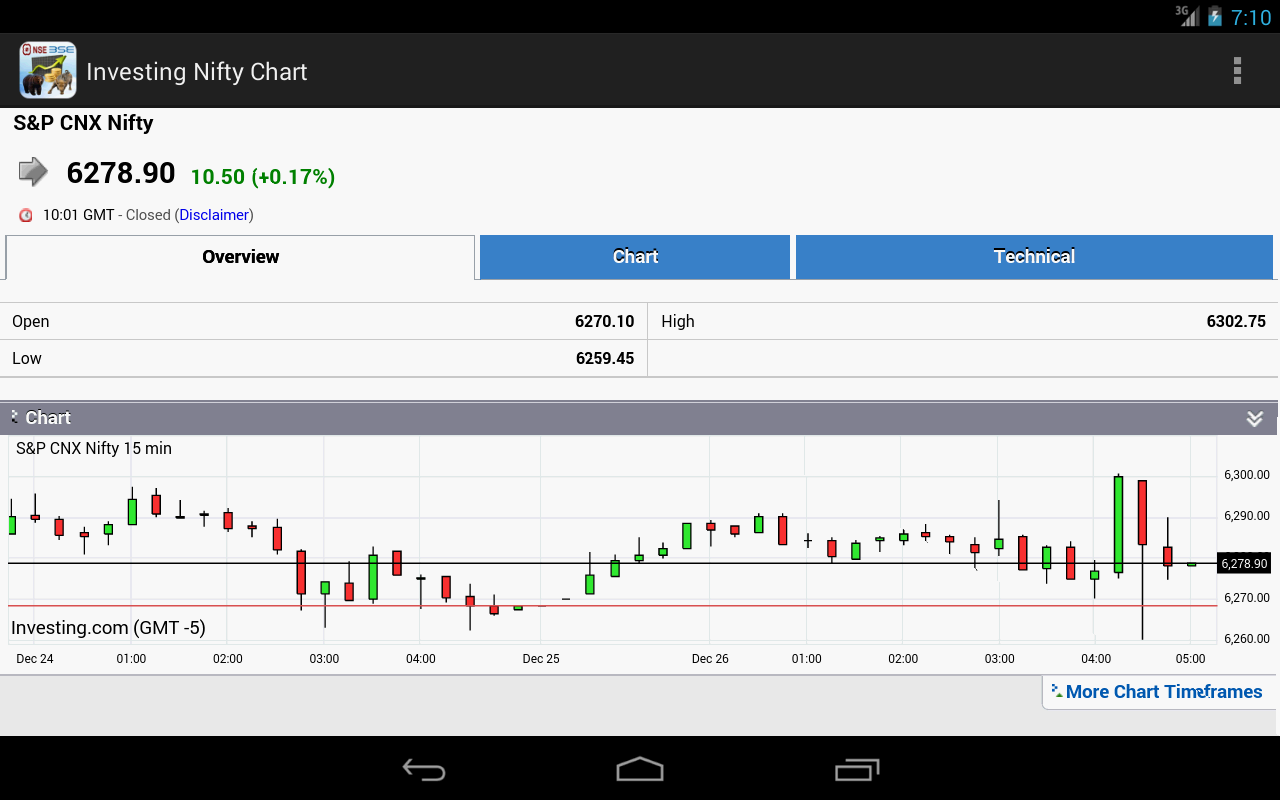Switch to the Technical tab
Viewport: 1280px width, 800px height.
pyautogui.click(x=1034, y=257)
